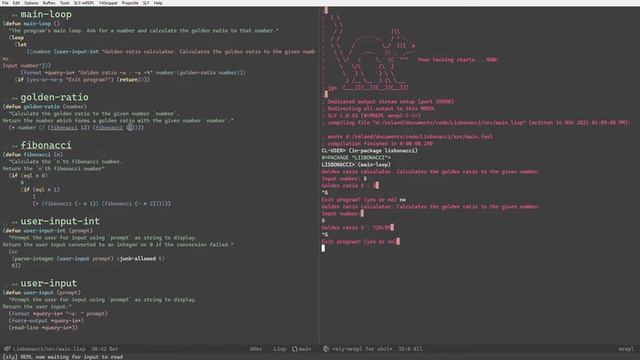The height and width of the screenshot is (360, 640).
Task: Click the REPL buffer icon beside *sly-mrepl for sbcl*
Action: coord(326,349)
